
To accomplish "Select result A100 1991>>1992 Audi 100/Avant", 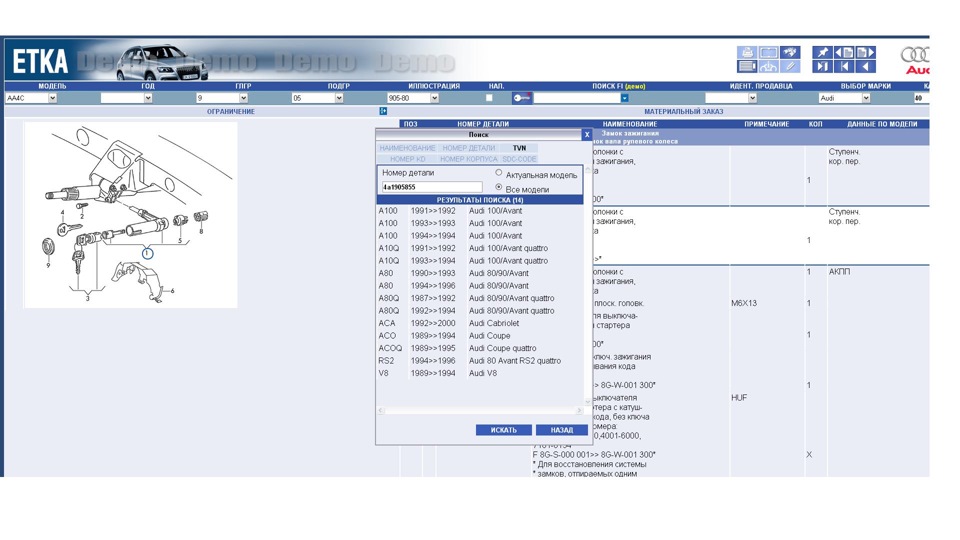I will [479, 211].
